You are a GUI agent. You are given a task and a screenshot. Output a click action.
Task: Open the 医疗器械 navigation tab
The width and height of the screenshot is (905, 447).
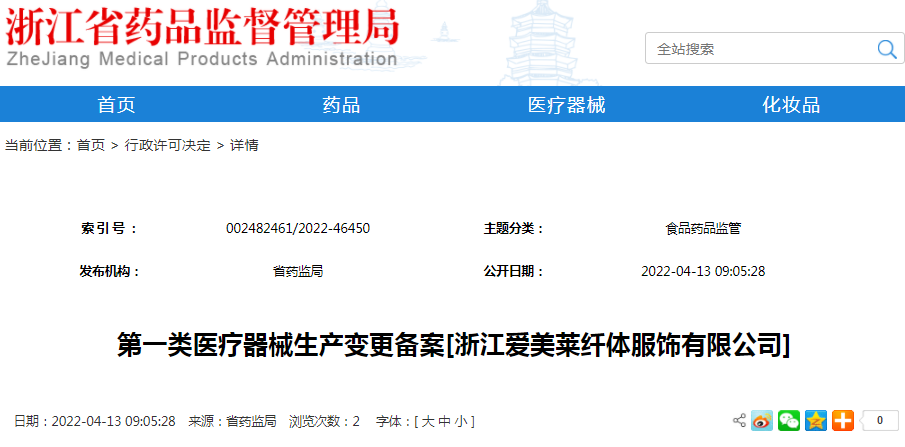point(566,105)
